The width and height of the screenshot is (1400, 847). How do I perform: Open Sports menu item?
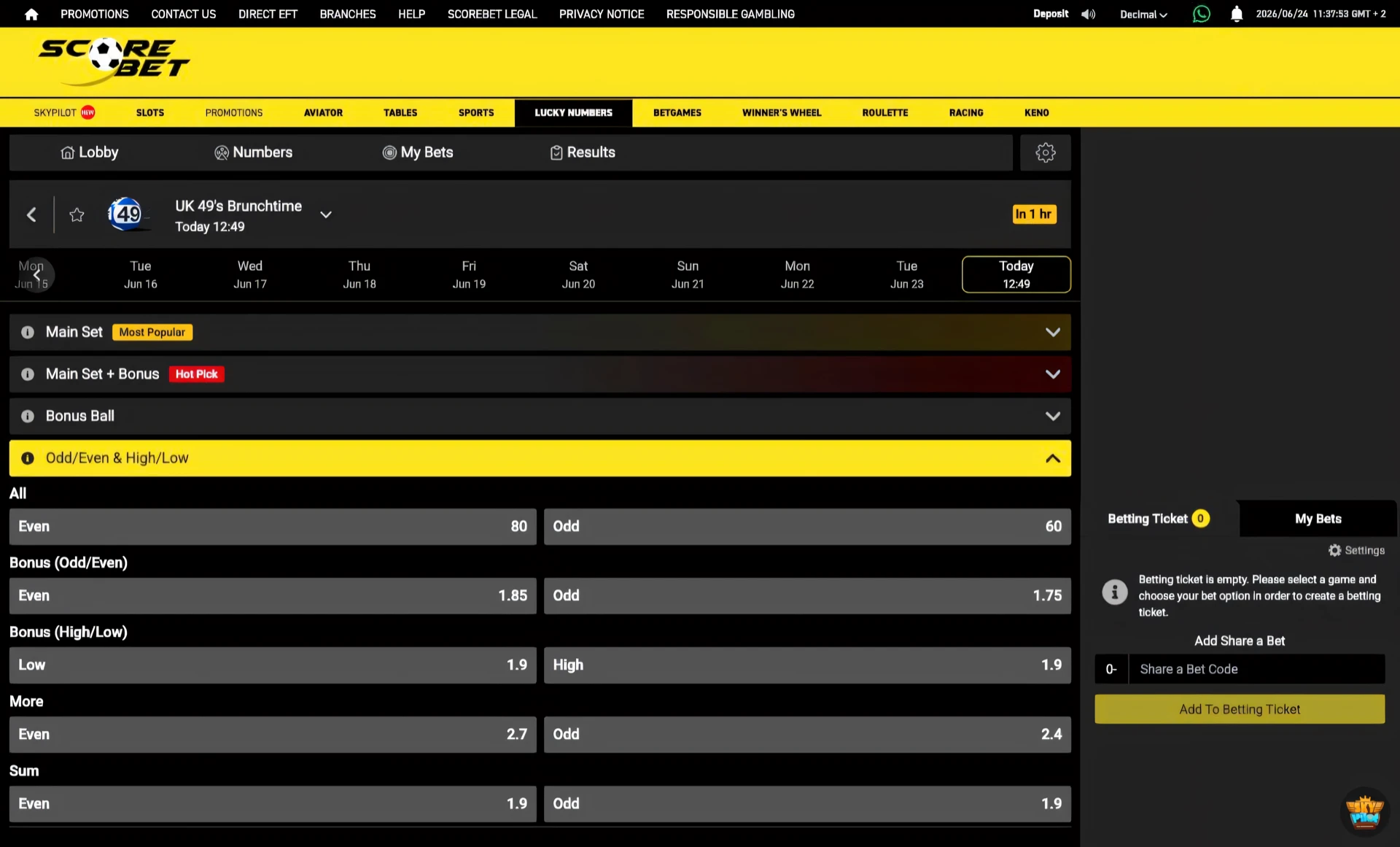pyautogui.click(x=476, y=112)
